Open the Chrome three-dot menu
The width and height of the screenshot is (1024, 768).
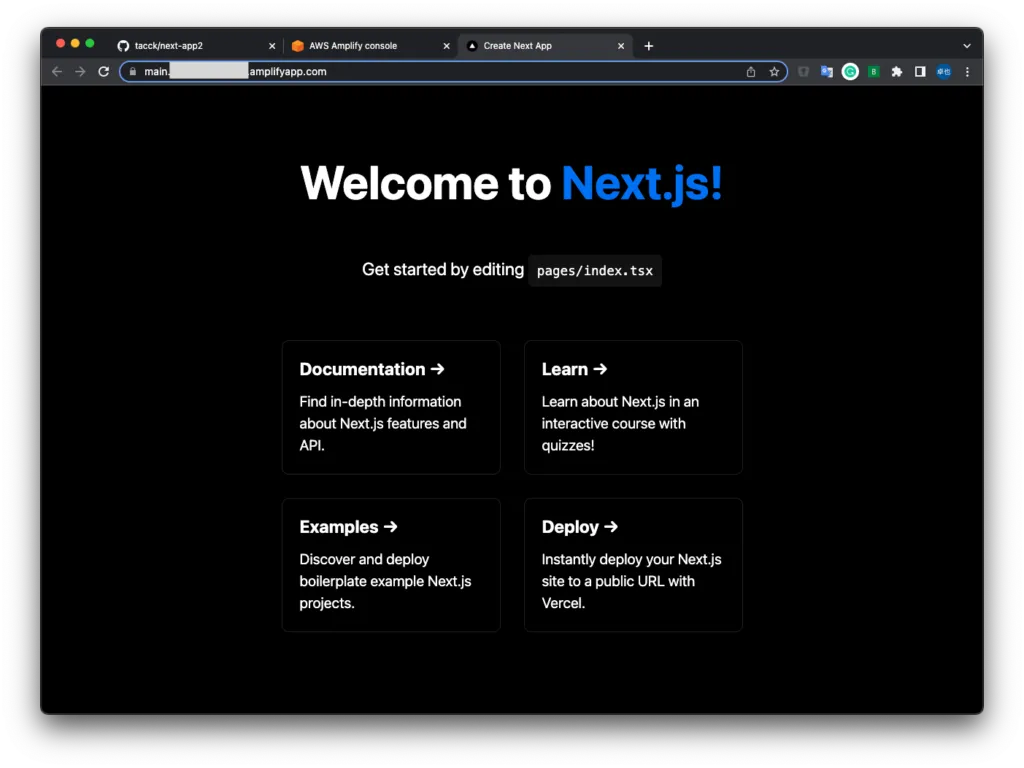point(967,72)
